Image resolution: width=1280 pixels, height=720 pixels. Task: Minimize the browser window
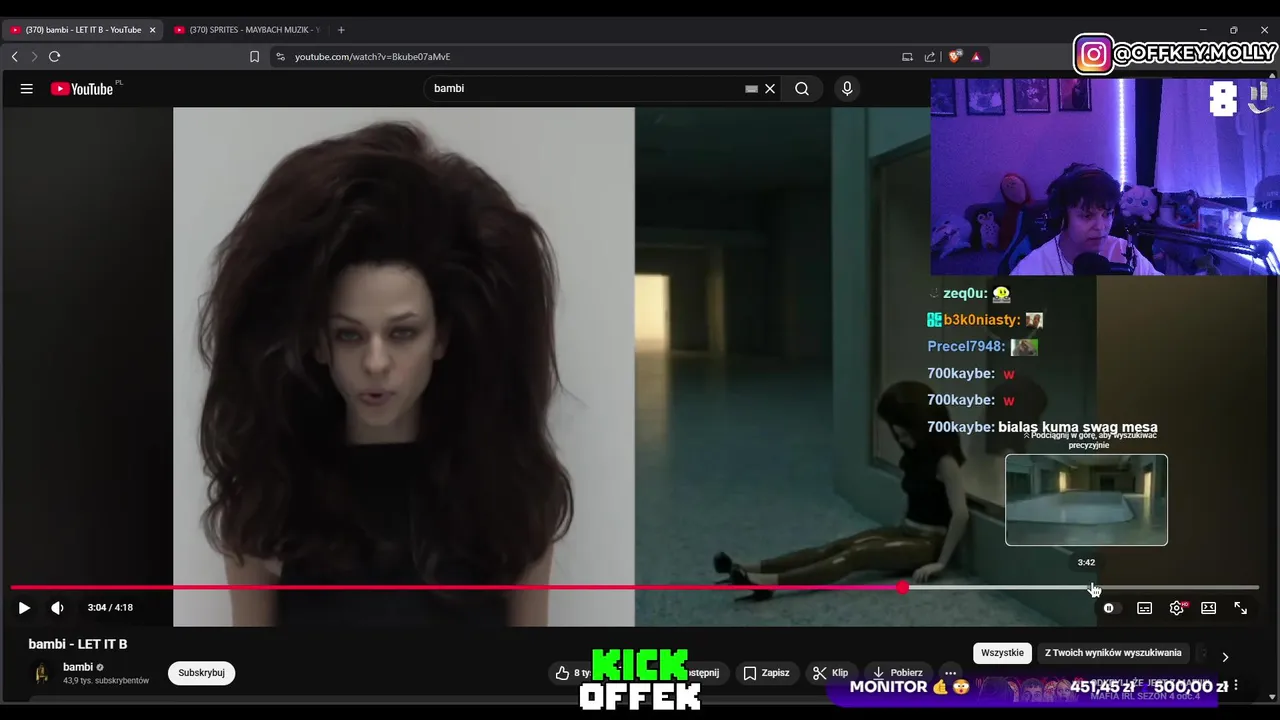1203,30
